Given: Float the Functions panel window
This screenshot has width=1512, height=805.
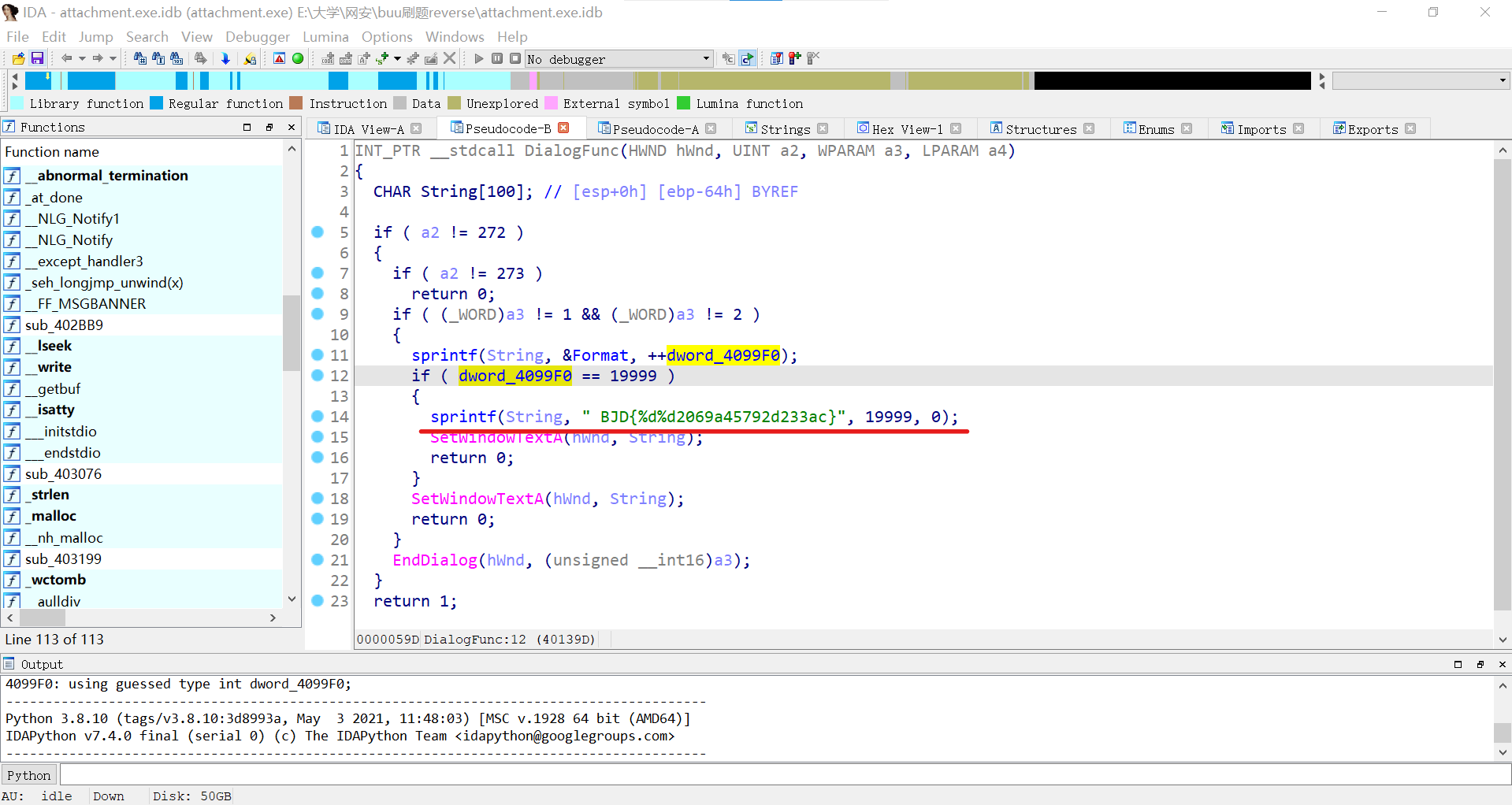Looking at the screenshot, I should pos(269,127).
